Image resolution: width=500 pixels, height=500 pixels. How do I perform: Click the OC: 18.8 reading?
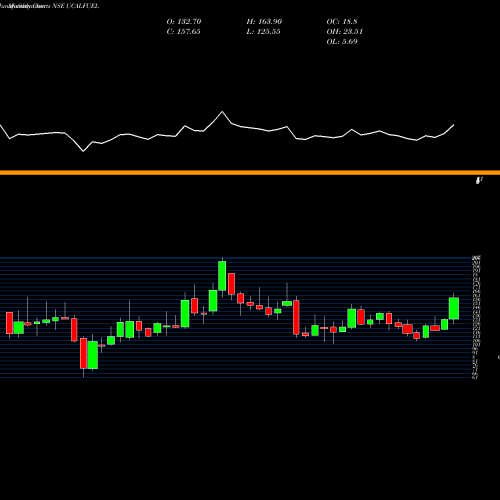342,22
